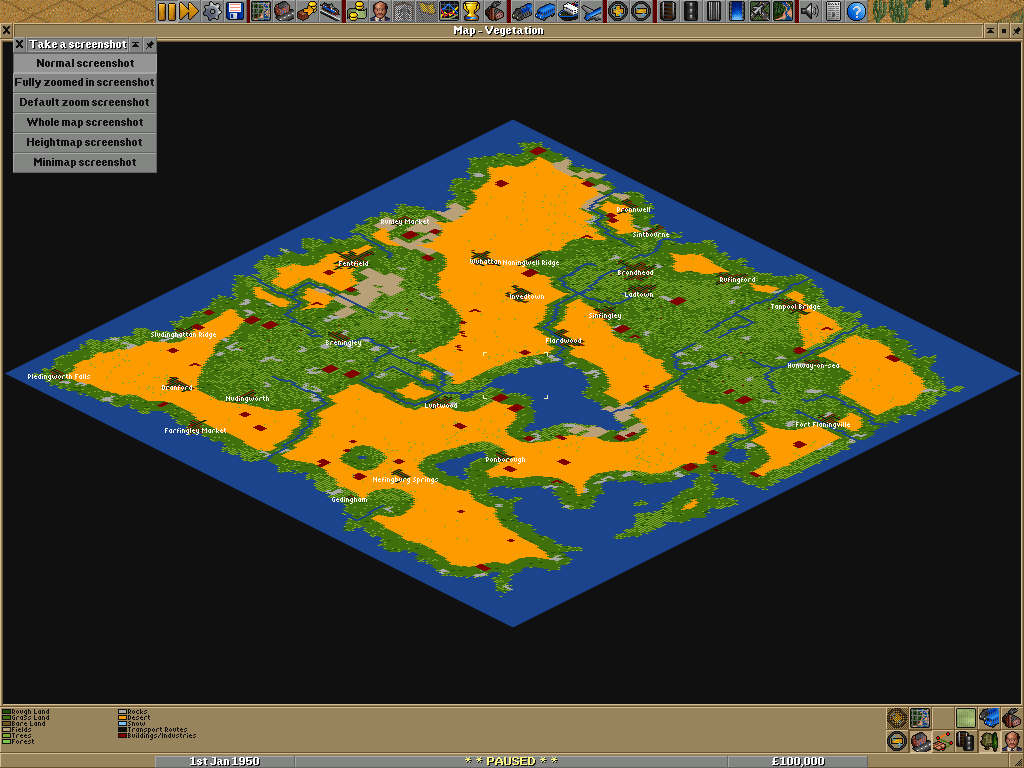The height and width of the screenshot is (768, 1024).
Task: Show vegetation trees view on minimap
Action: [x=989, y=742]
